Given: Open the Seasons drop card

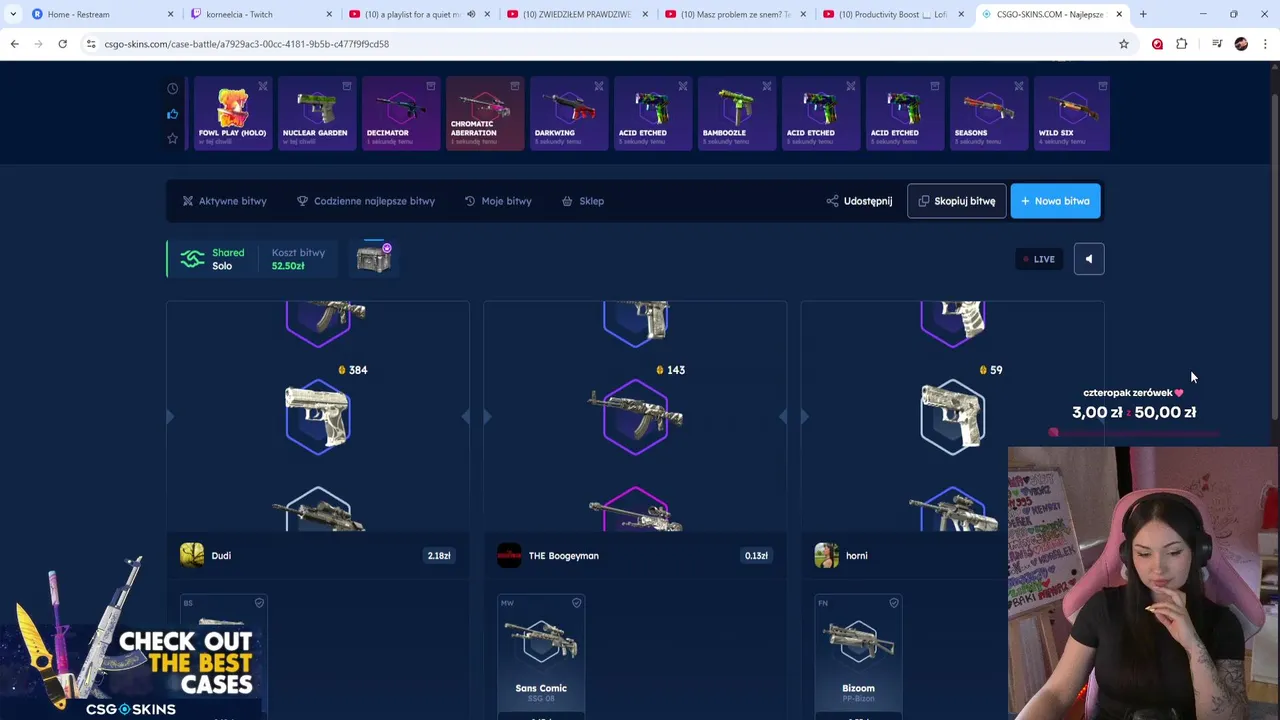Looking at the screenshot, I should pyautogui.click(x=988, y=114).
